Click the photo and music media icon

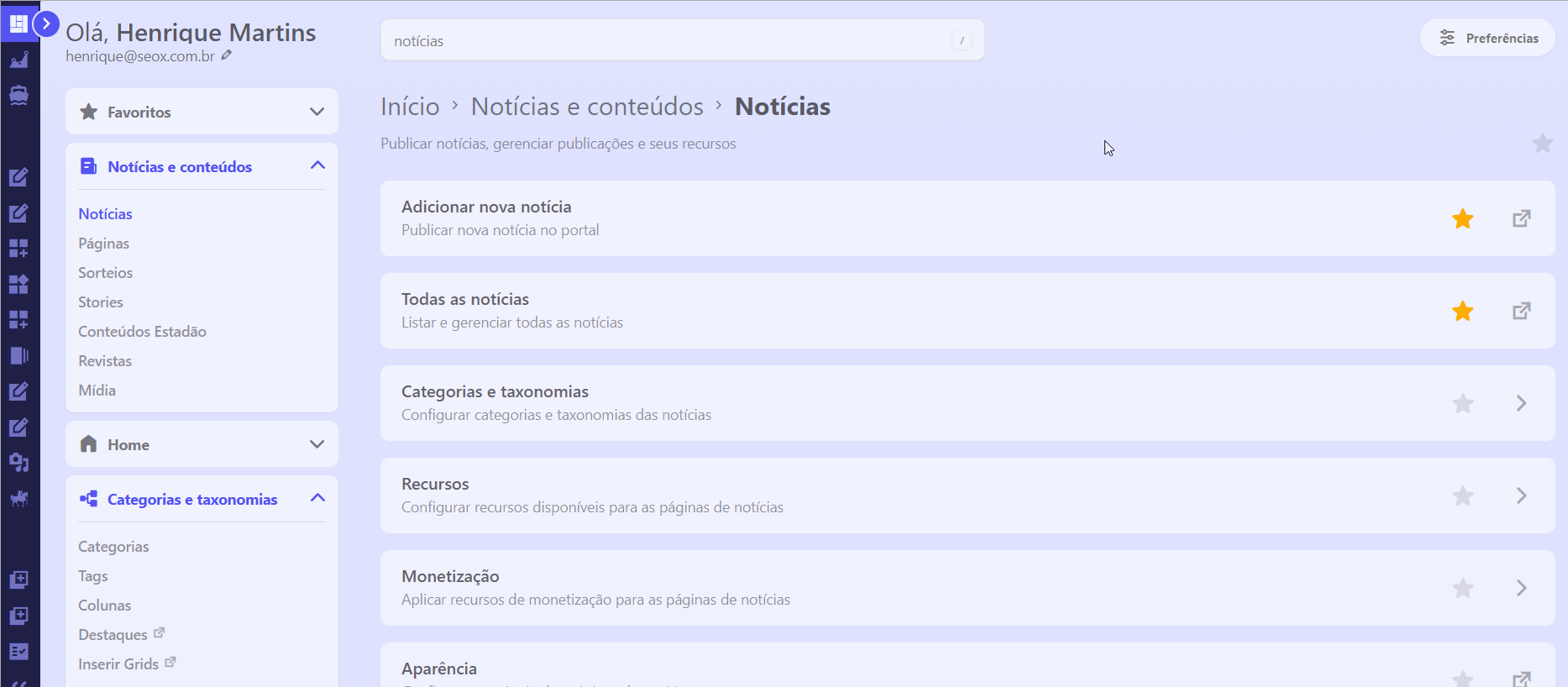pos(18,463)
